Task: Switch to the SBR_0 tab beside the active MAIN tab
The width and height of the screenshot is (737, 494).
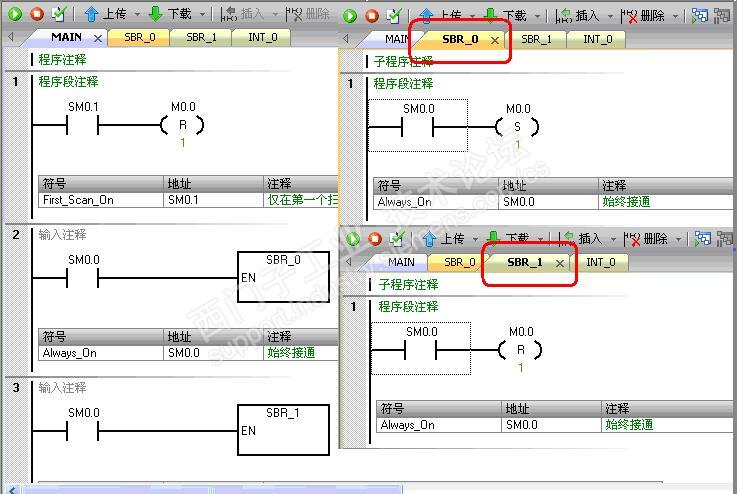Action: 139,37
